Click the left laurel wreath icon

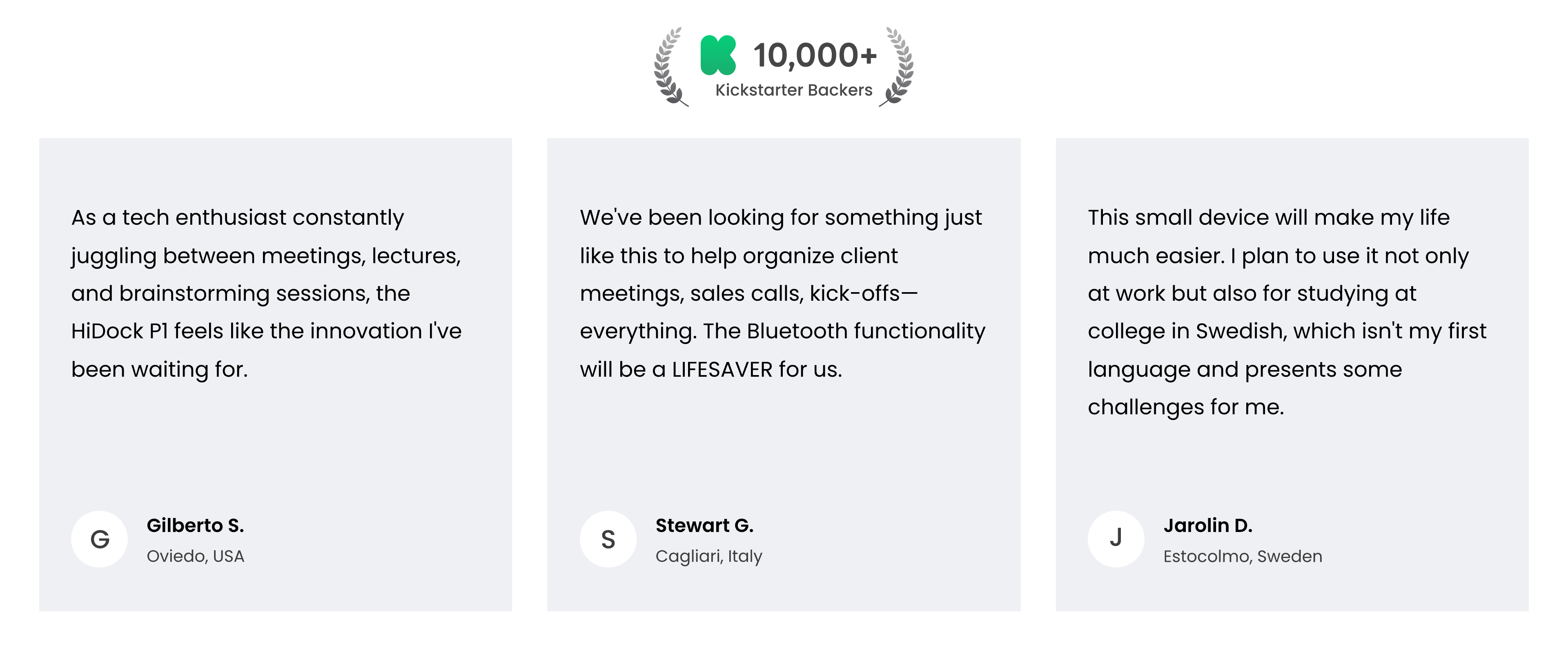click(x=669, y=67)
